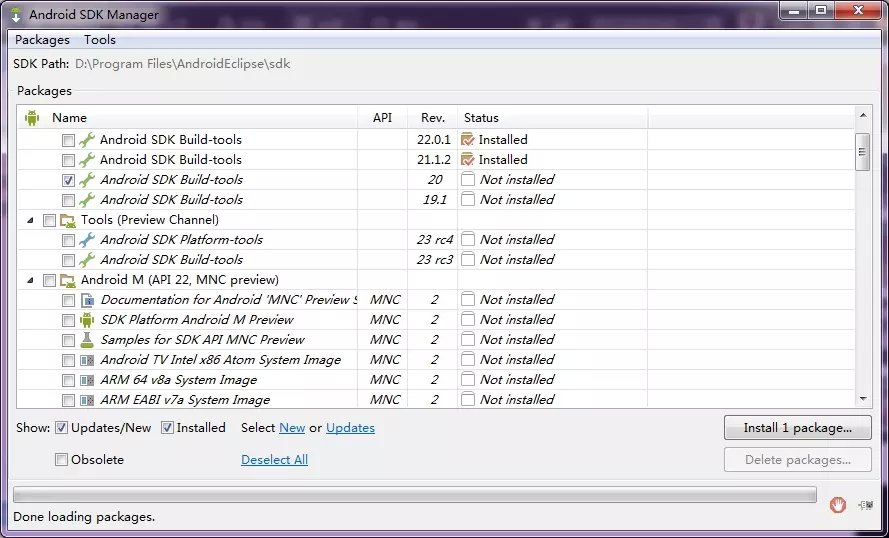Viewport: 889px width, 538px height.
Task: Click the ARM 64 v8a system image icon
Action: click(x=87, y=380)
